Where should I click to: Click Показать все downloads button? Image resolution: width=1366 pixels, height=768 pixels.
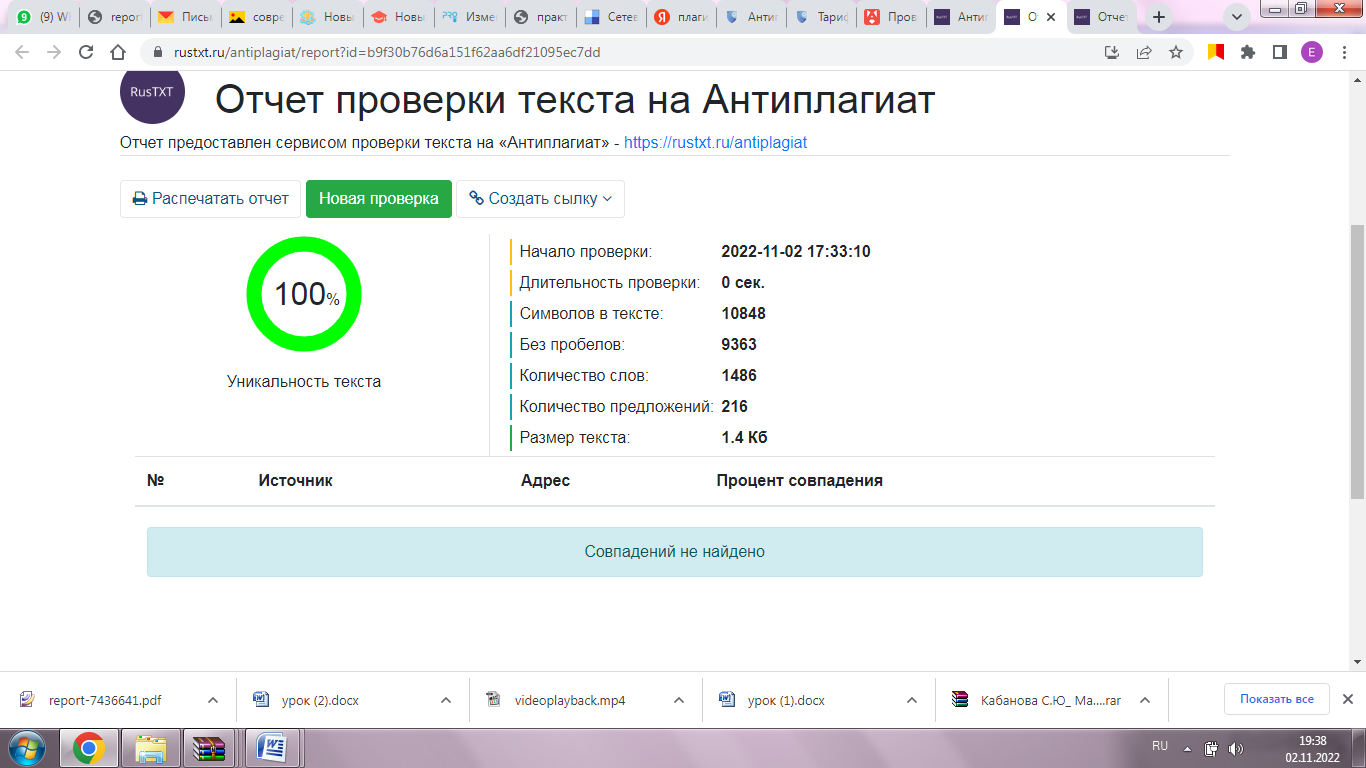(x=1276, y=699)
